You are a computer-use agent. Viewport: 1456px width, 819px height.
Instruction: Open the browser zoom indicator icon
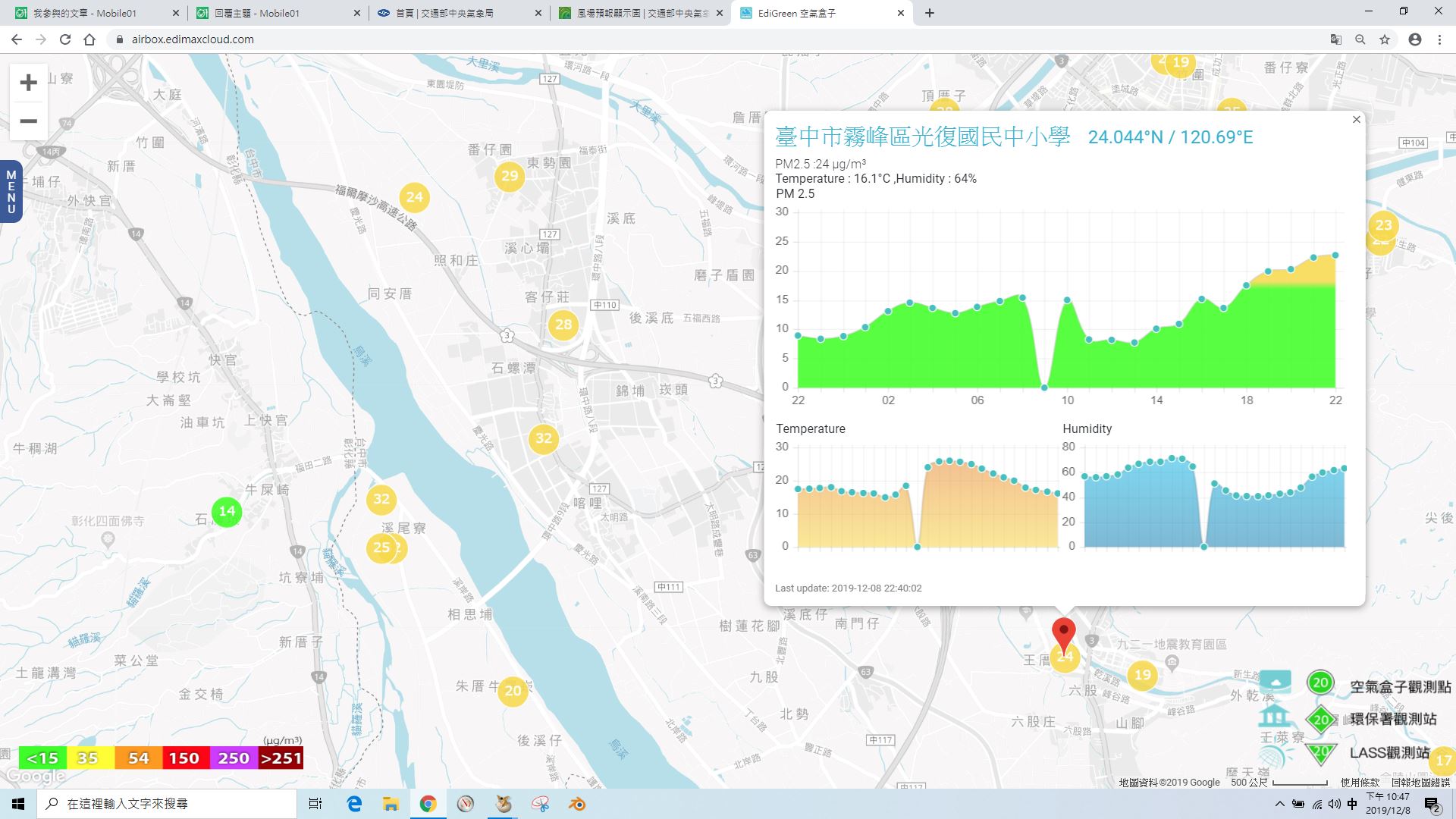1360,39
